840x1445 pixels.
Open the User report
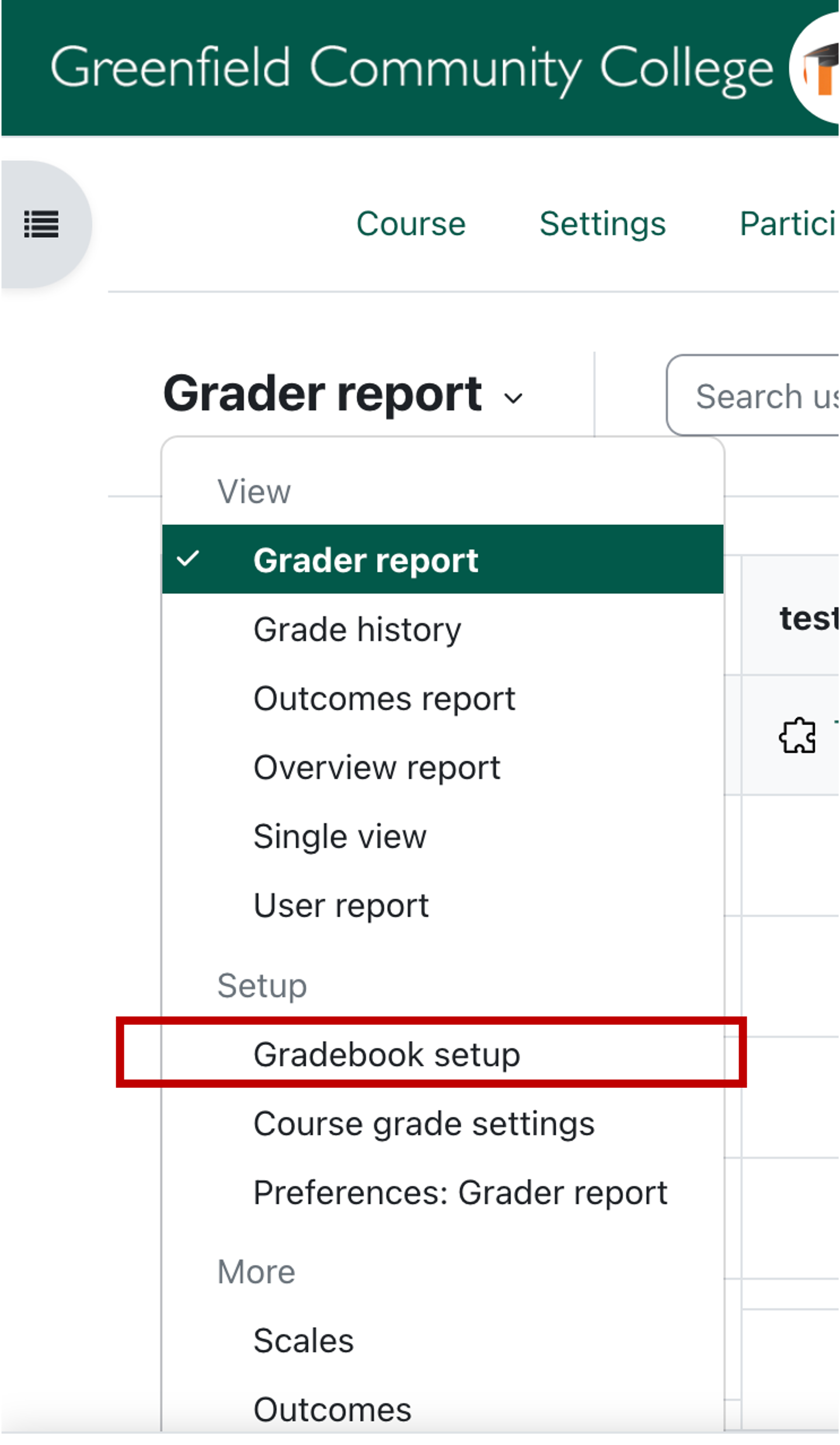pos(341,905)
